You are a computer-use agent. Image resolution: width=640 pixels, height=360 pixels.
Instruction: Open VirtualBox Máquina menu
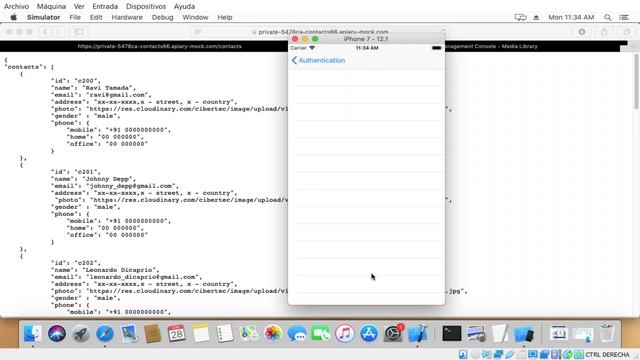pos(51,7)
